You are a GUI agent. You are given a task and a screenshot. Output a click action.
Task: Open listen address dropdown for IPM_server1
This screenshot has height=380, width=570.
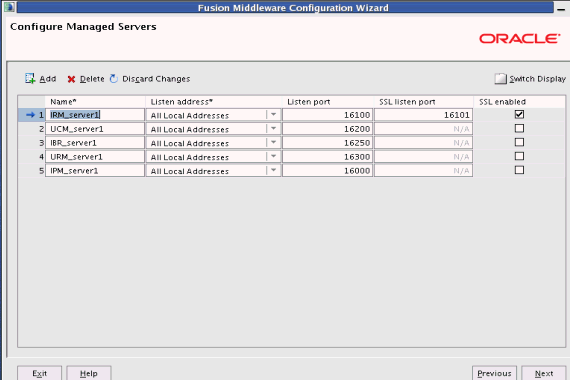(273, 171)
